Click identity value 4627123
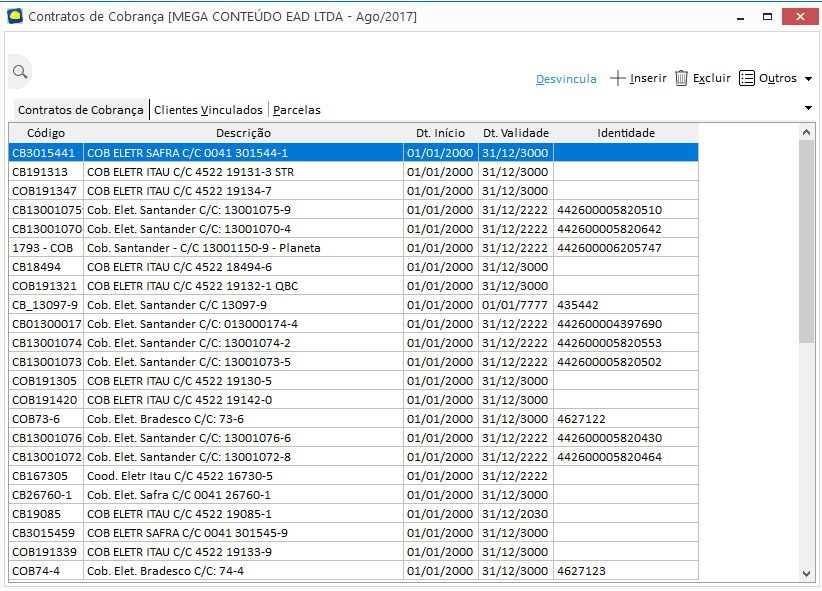The width and height of the screenshot is (822, 591). (581, 571)
